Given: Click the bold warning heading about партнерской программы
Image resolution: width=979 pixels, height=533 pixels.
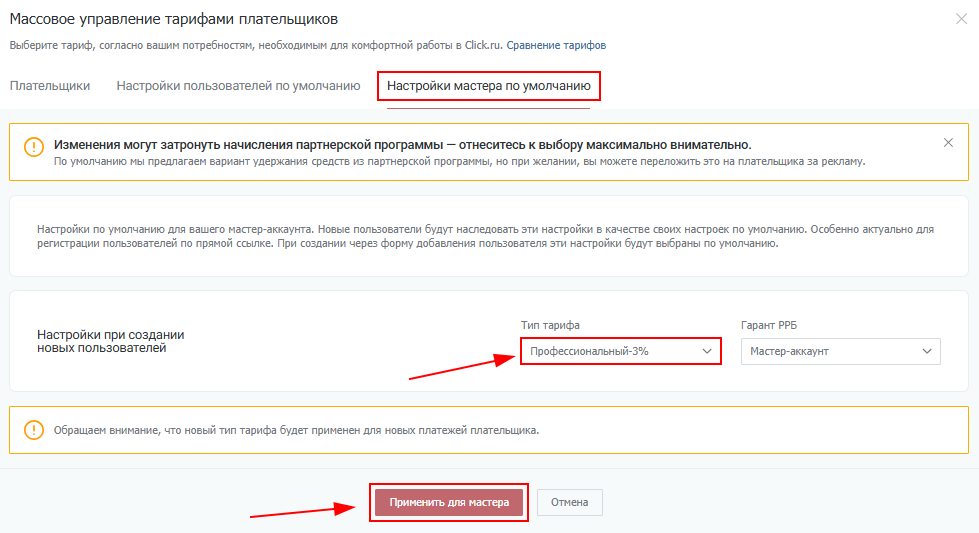Looking at the screenshot, I should (402, 145).
